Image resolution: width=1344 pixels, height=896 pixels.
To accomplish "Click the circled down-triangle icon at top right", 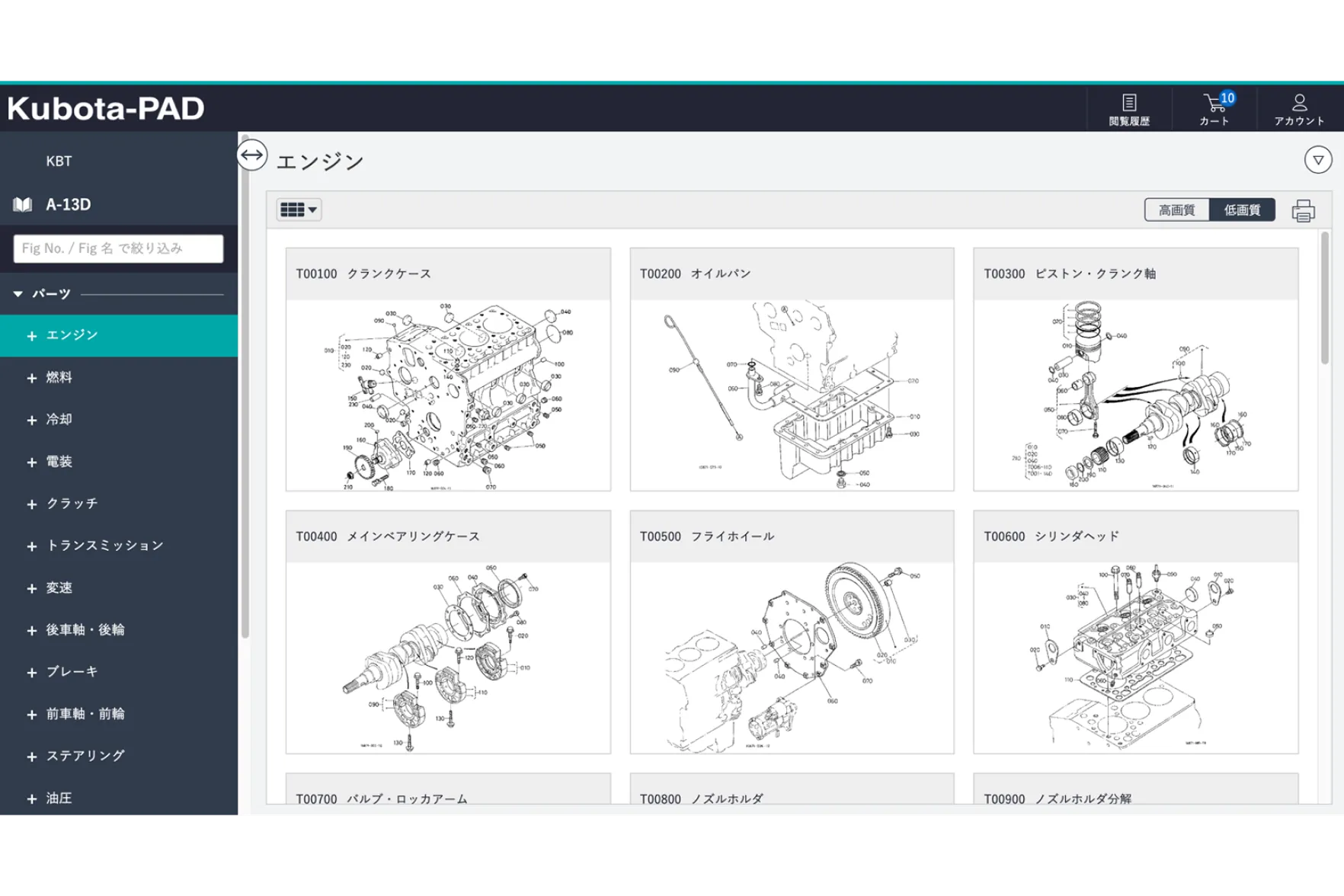I will coord(1317,160).
